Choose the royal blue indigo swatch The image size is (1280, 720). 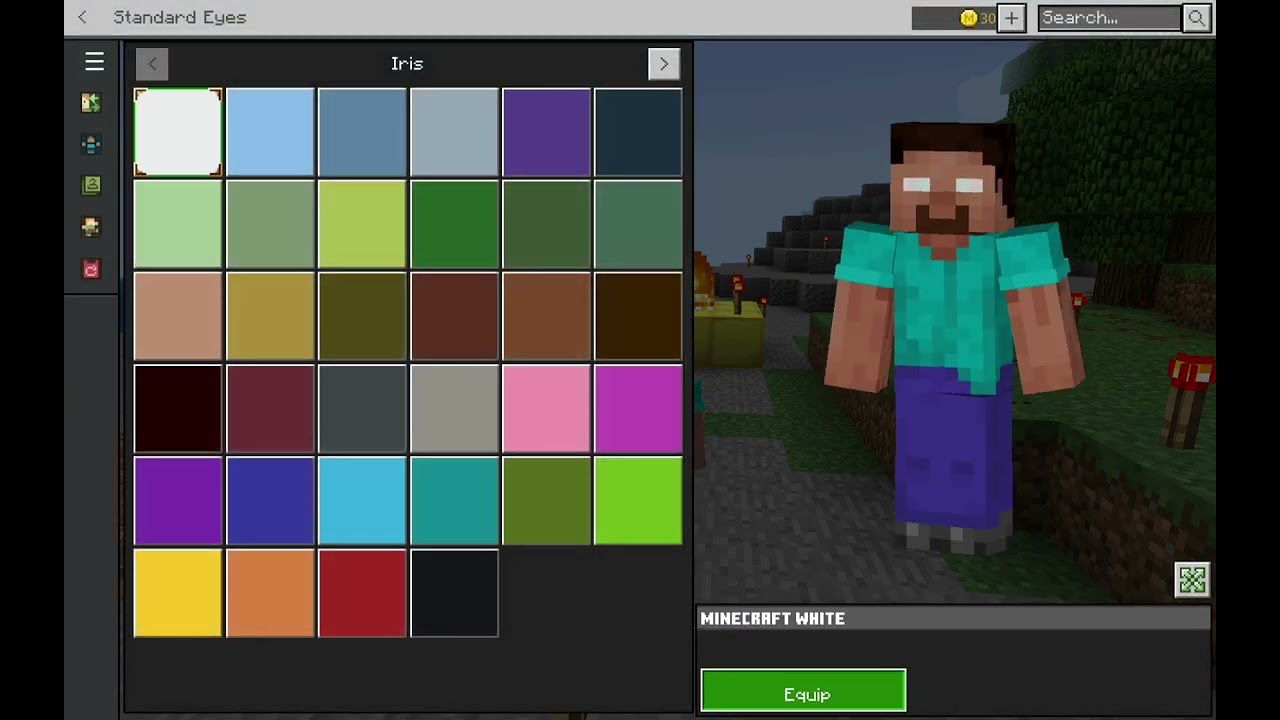pyautogui.click(x=270, y=500)
